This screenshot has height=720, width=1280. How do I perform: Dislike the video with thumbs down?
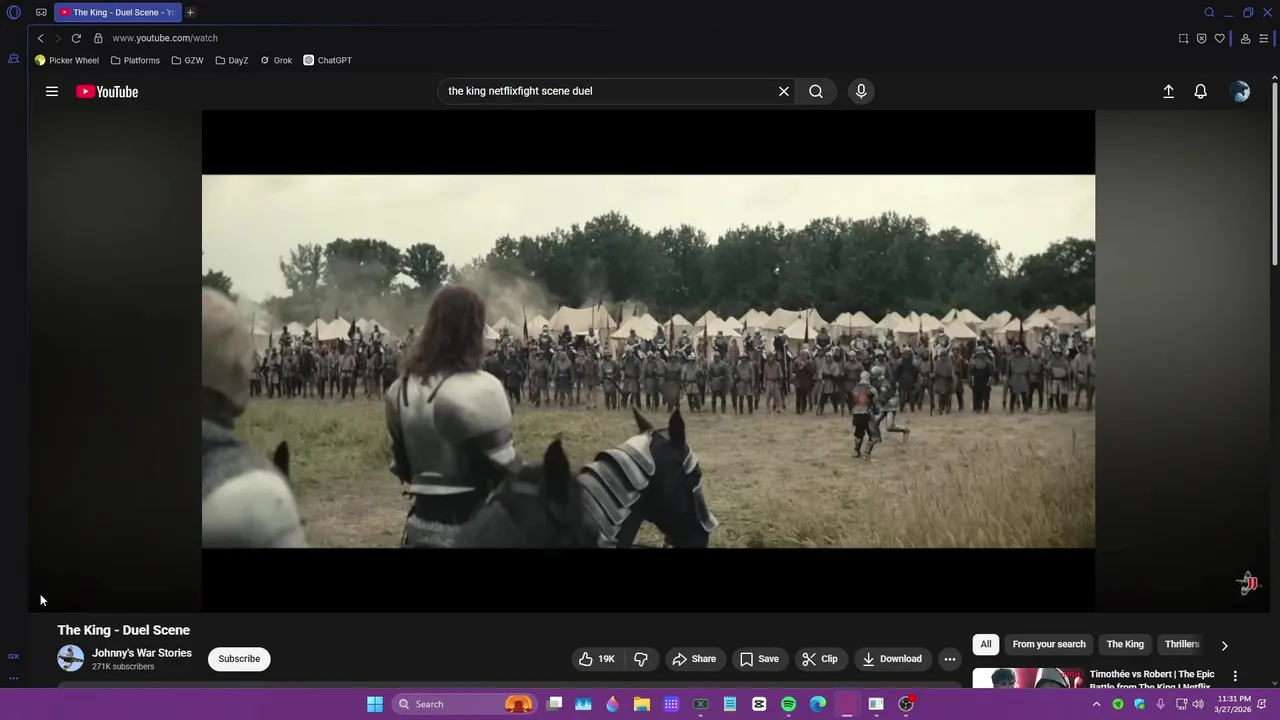[x=641, y=659]
